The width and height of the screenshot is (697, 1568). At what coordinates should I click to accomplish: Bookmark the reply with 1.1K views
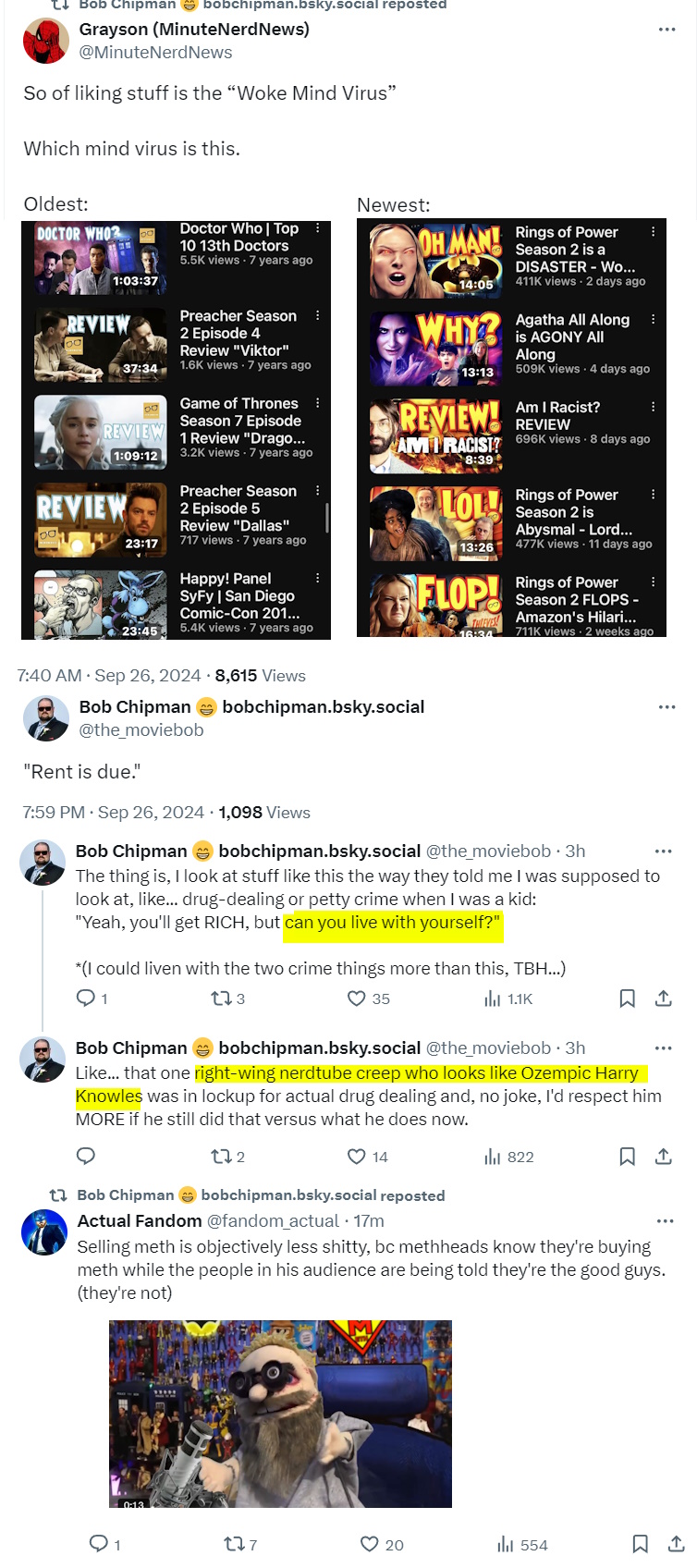[627, 998]
